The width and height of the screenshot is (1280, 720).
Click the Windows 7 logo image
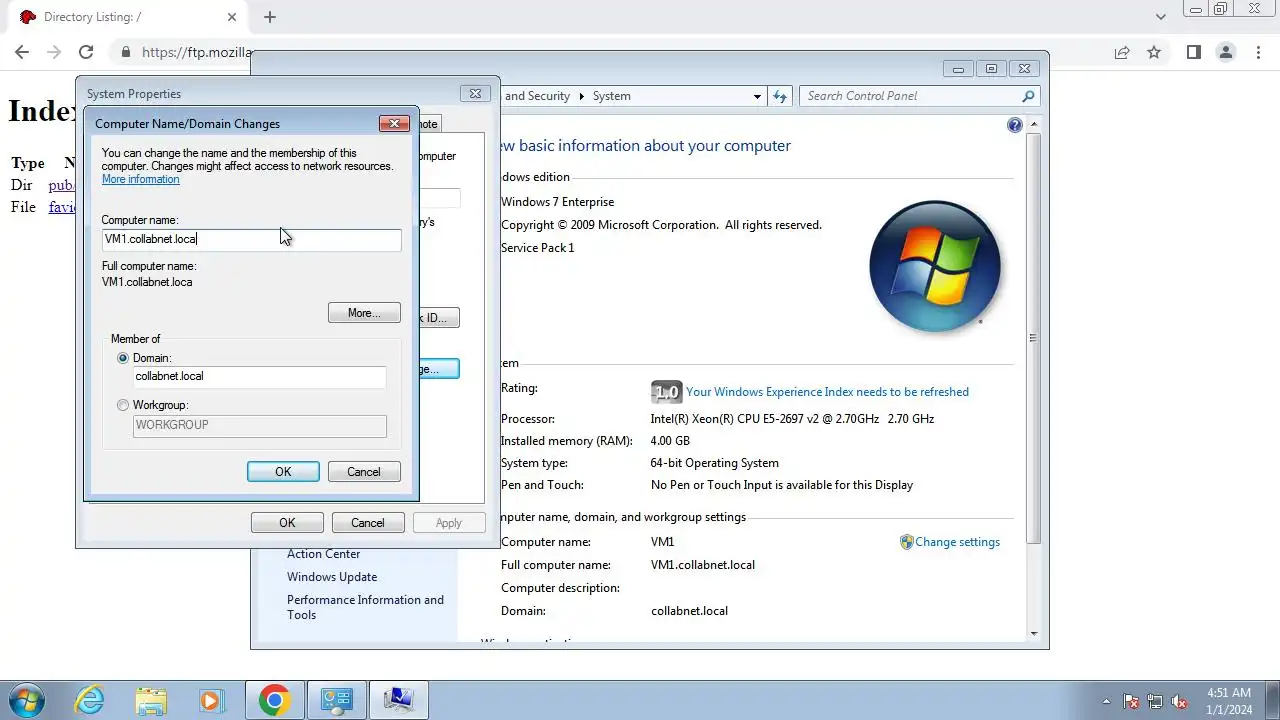tap(935, 267)
